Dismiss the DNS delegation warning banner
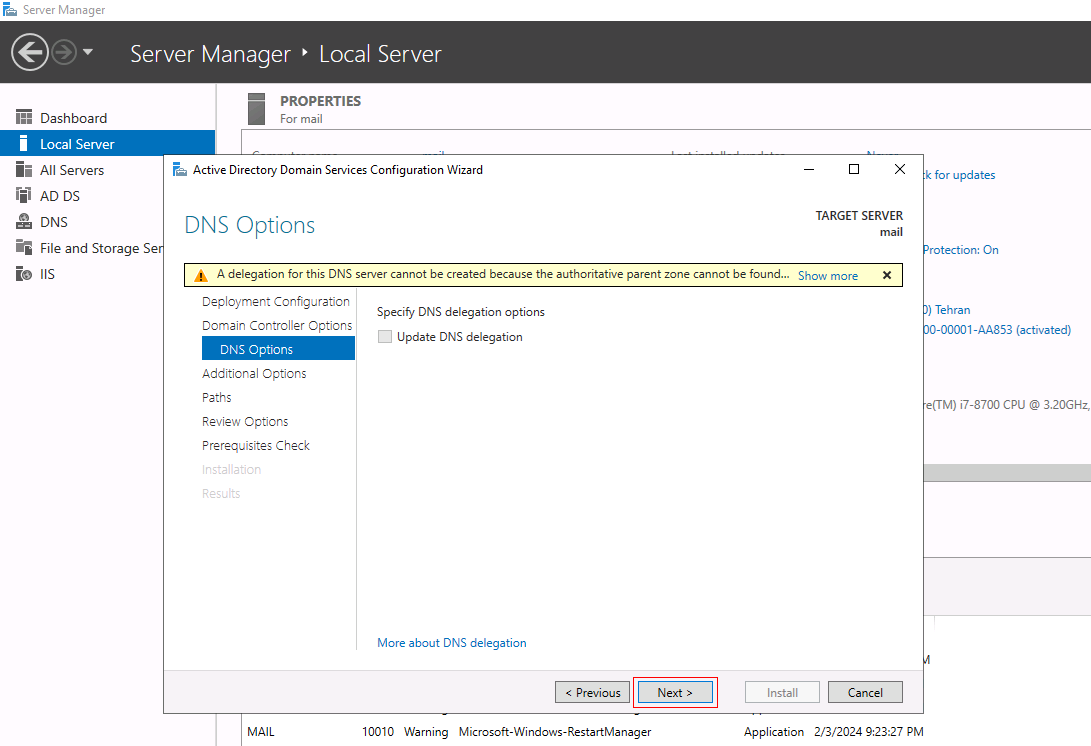 (887, 275)
